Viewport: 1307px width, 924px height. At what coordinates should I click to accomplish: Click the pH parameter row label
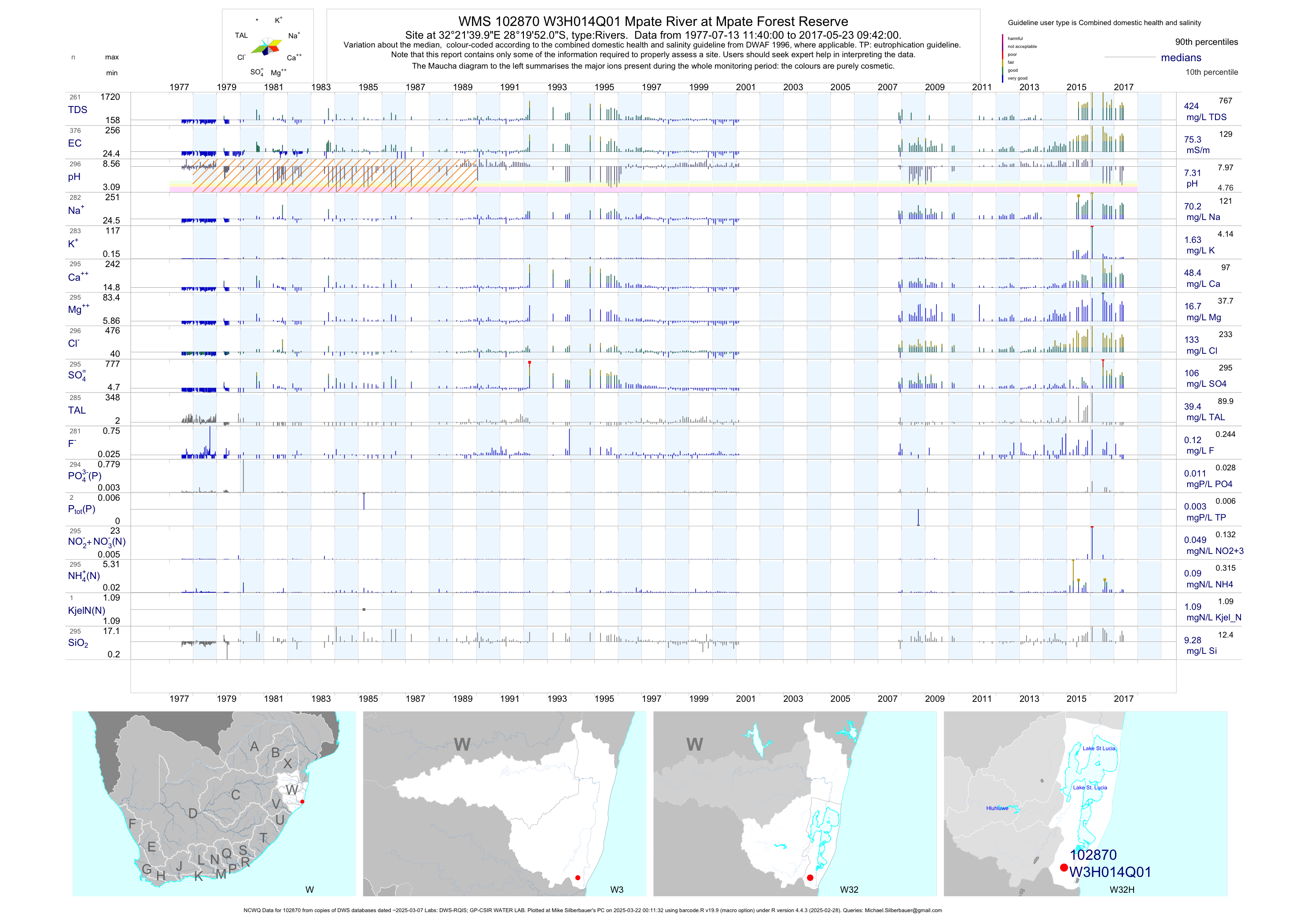point(74,177)
